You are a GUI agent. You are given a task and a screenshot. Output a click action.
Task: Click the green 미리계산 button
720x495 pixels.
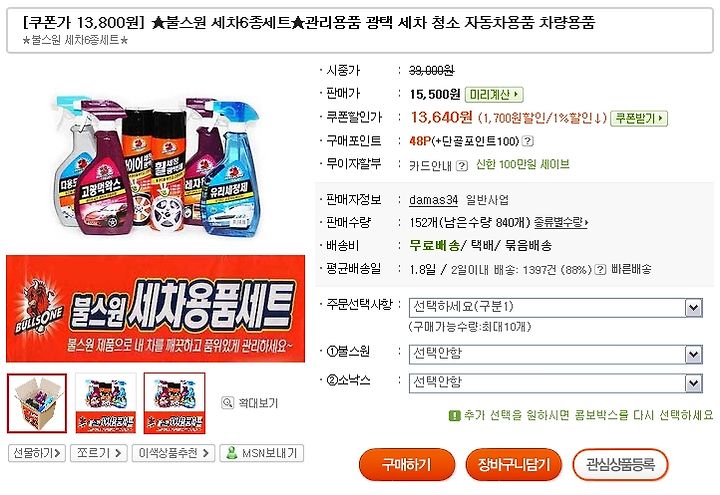tap(494, 95)
